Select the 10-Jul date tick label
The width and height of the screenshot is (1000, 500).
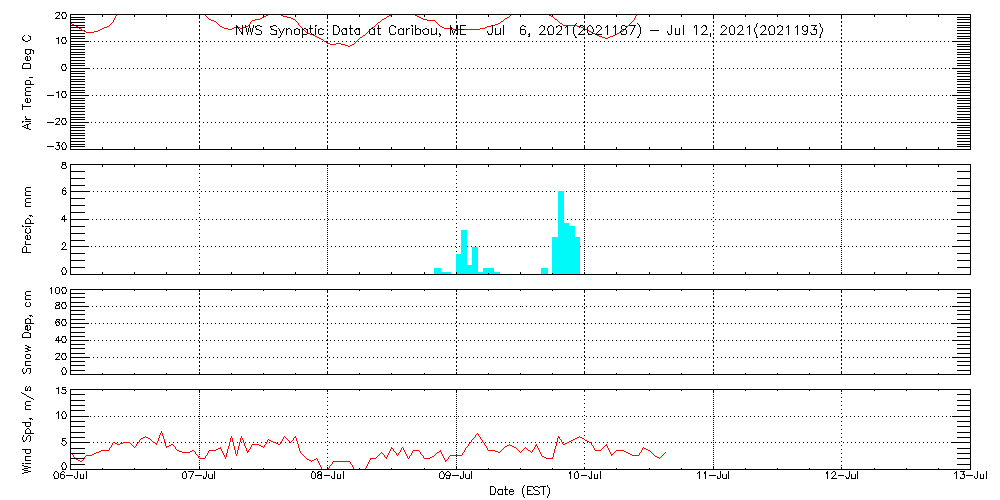[x=585, y=477]
